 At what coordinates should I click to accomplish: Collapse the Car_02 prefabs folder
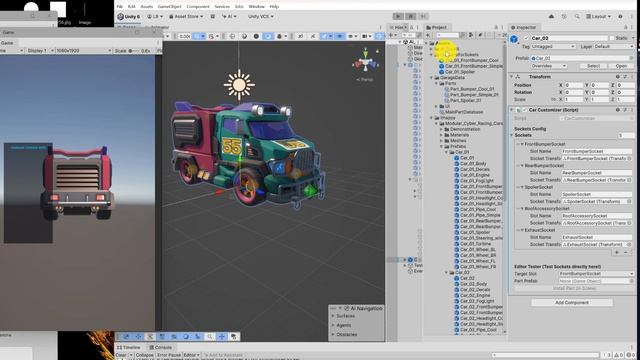(447, 272)
